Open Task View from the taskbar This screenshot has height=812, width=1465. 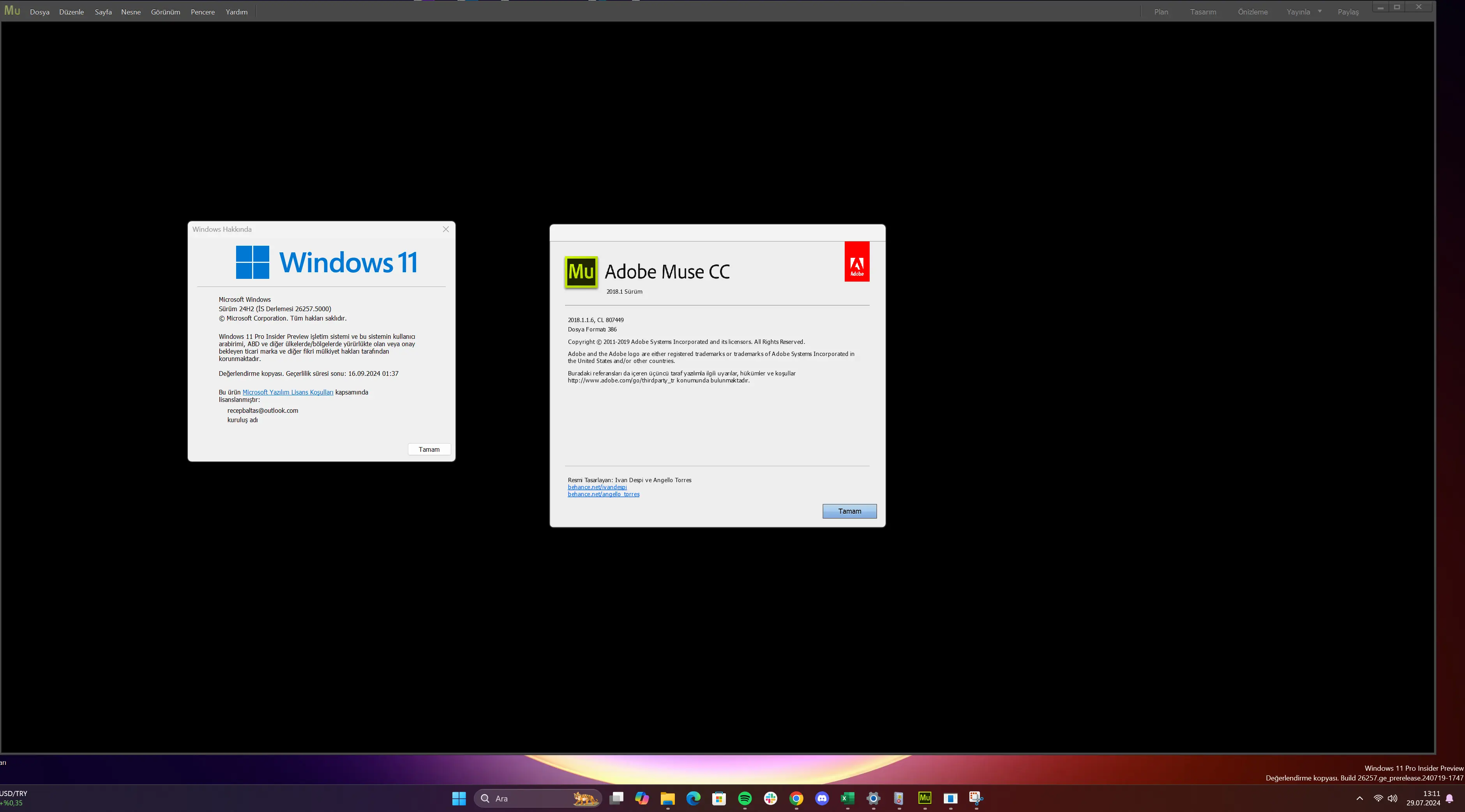pos(616,798)
